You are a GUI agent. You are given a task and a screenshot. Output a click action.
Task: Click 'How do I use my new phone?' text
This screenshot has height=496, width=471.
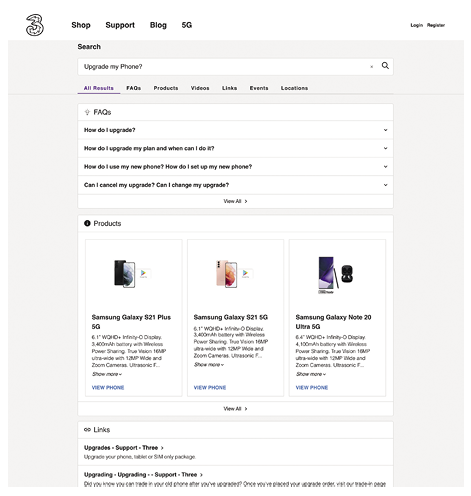pos(168,167)
